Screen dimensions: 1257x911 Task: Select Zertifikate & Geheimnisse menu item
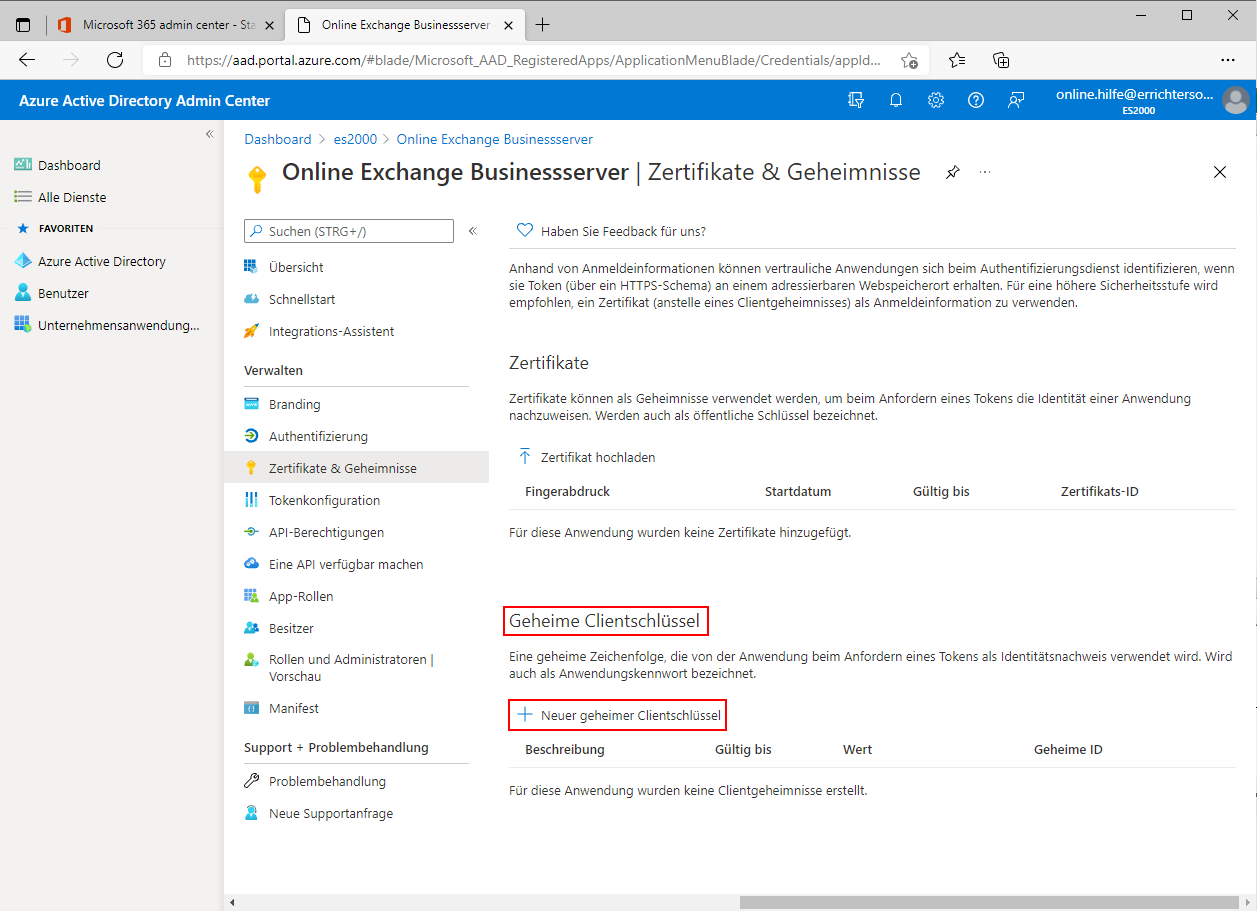pyautogui.click(x=357, y=468)
